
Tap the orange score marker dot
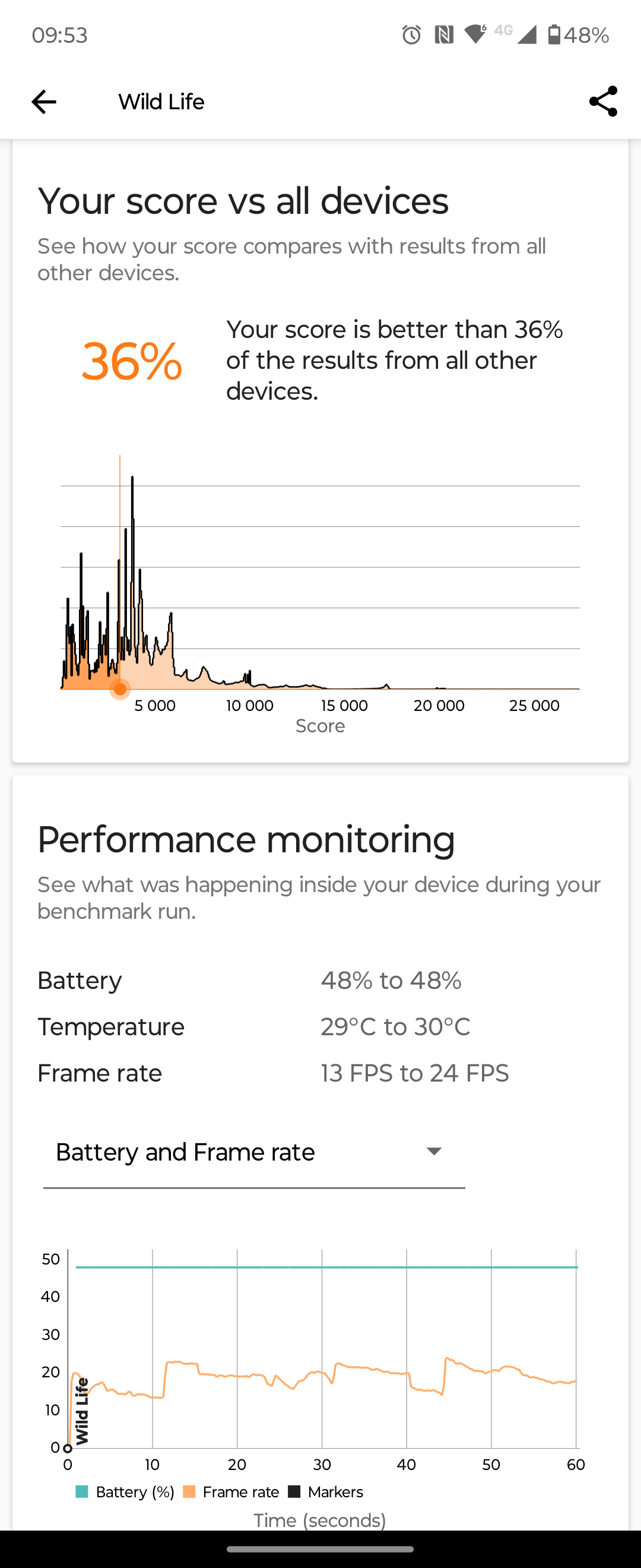(x=120, y=689)
